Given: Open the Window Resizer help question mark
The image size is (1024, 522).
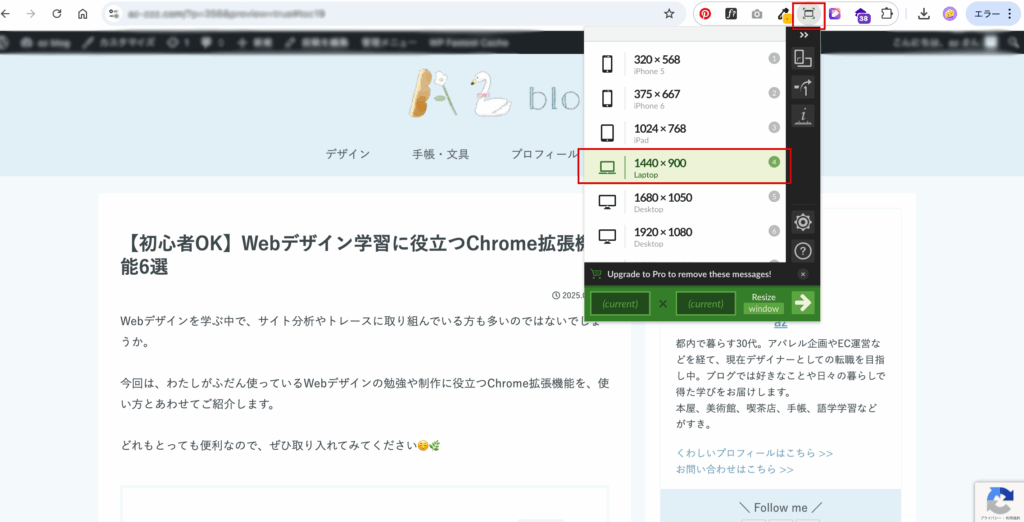Looking at the screenshot, I should click(802, 251).
